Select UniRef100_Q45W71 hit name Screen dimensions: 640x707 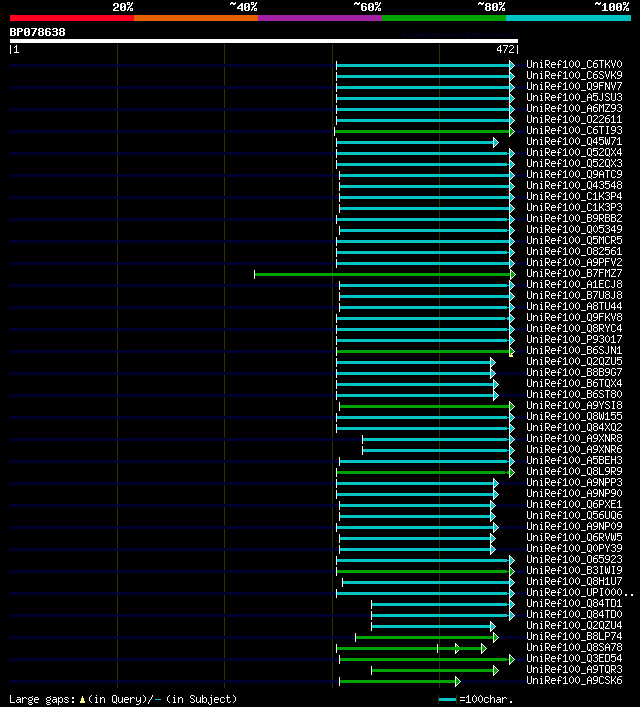(x=574, y=141)
